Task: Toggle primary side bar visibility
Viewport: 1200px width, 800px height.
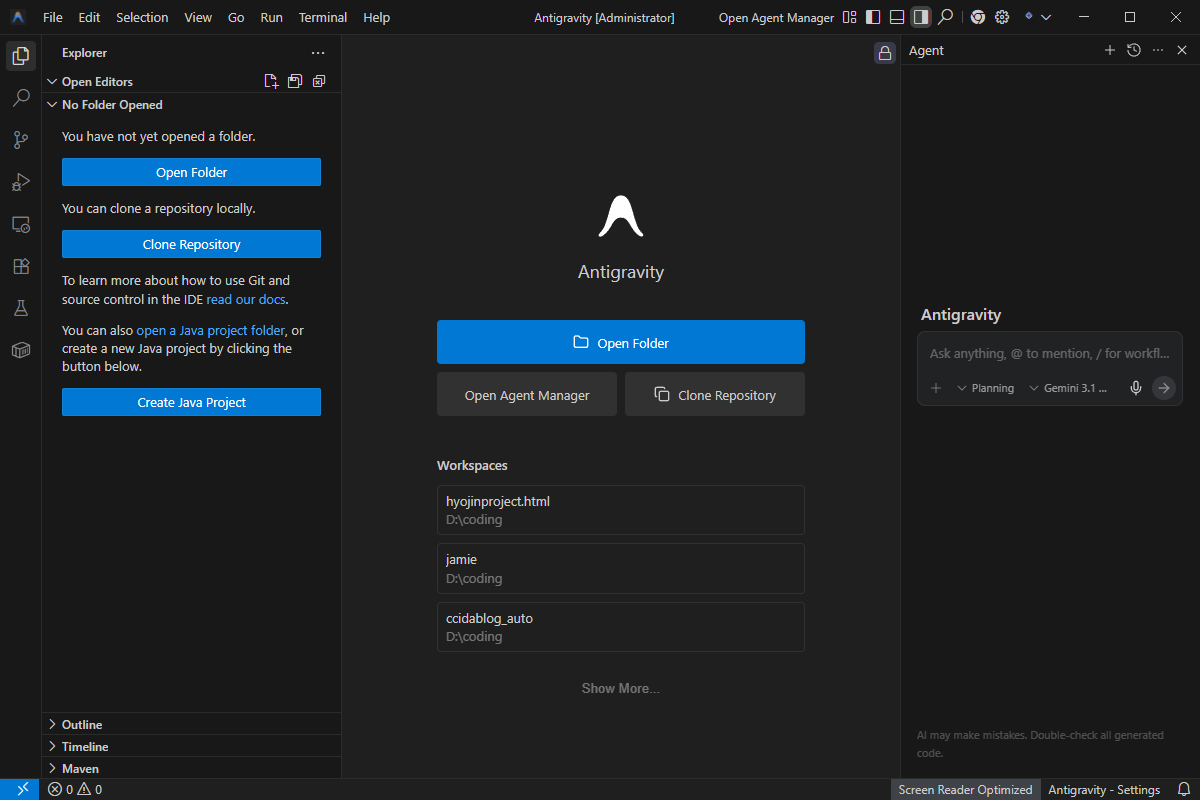Action: 873,17
